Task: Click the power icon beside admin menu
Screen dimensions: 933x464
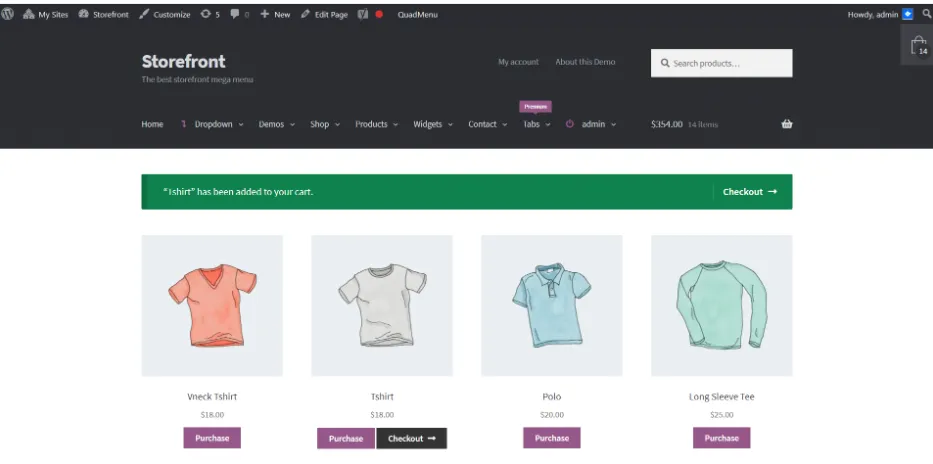Action: pos(569,124)
